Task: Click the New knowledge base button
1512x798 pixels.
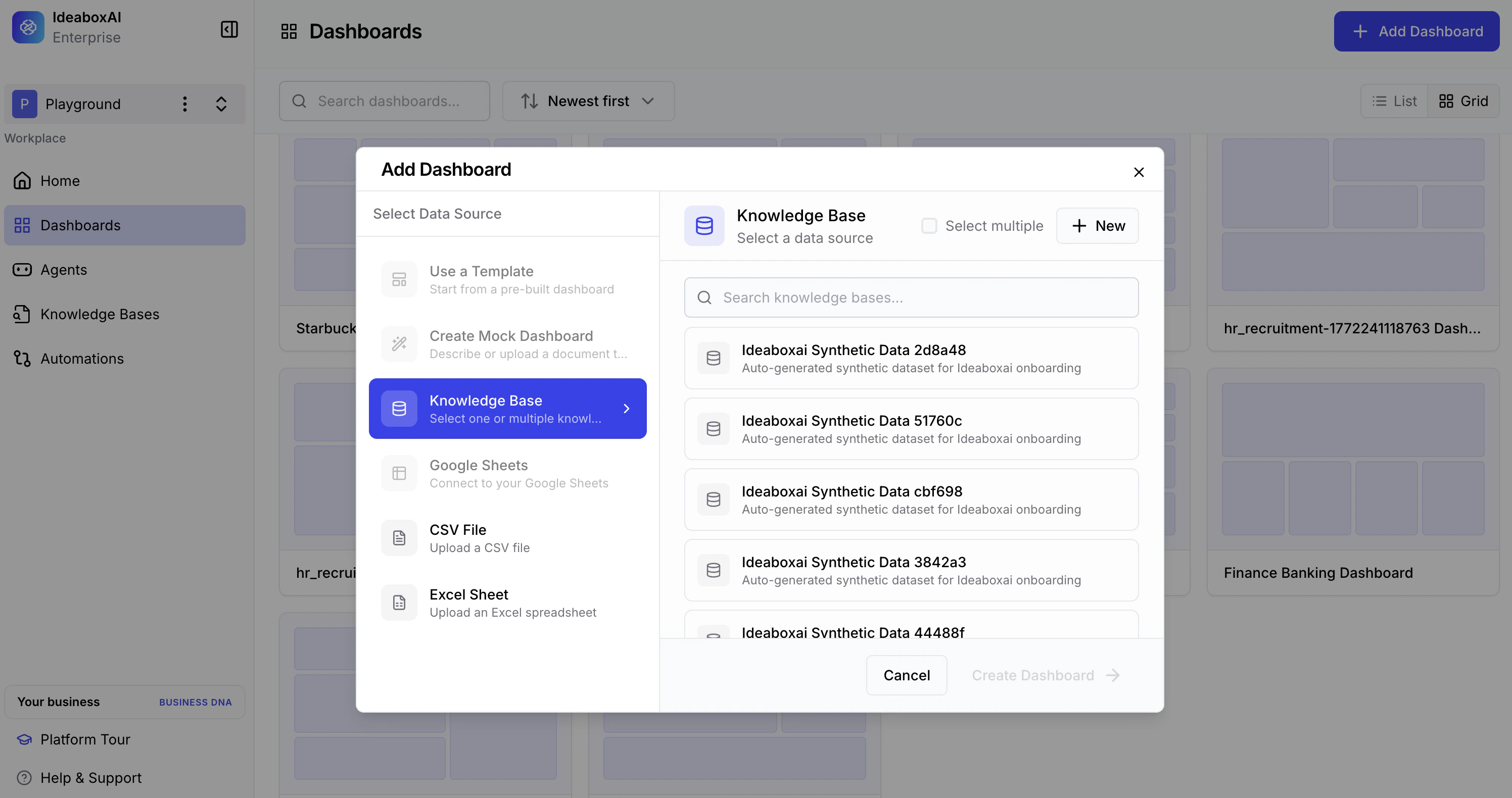Action: pos(1097,226)
